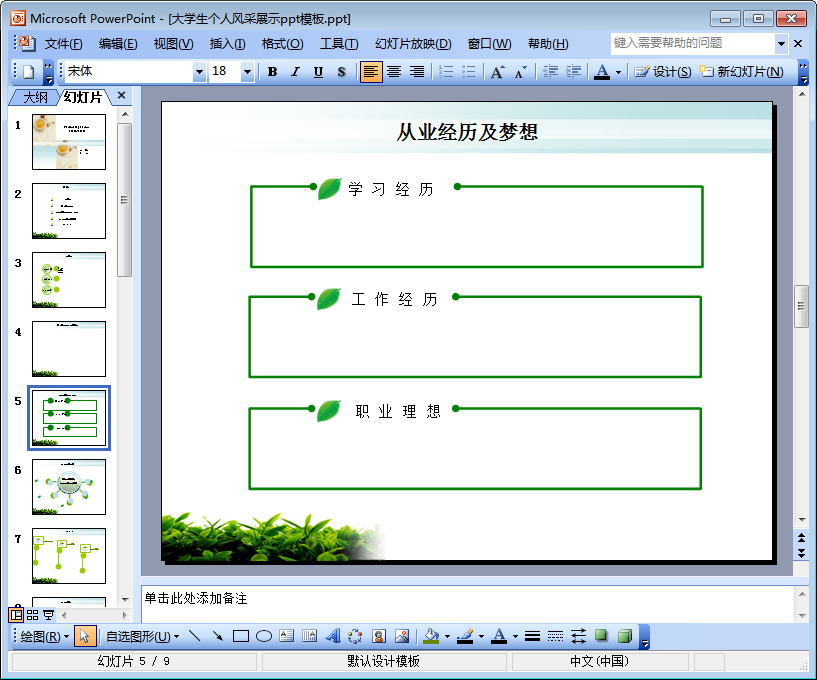This screenshot has height=680, width=817.
Task: Toggle Italic formatting
Action: tap(295, 72)
